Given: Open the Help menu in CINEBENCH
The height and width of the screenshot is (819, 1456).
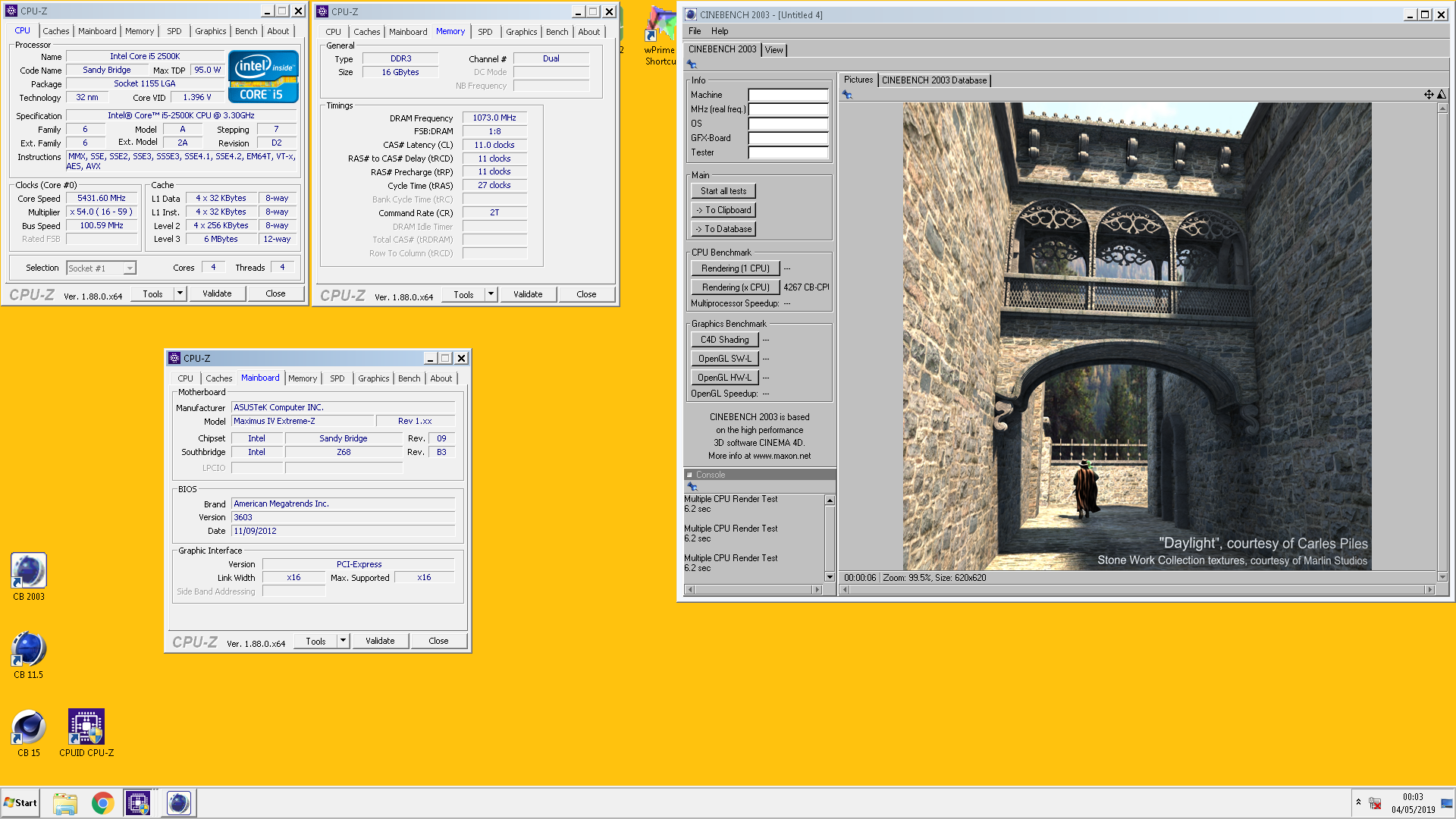Looking at the screenshot, I should click(x=720, y=31).
